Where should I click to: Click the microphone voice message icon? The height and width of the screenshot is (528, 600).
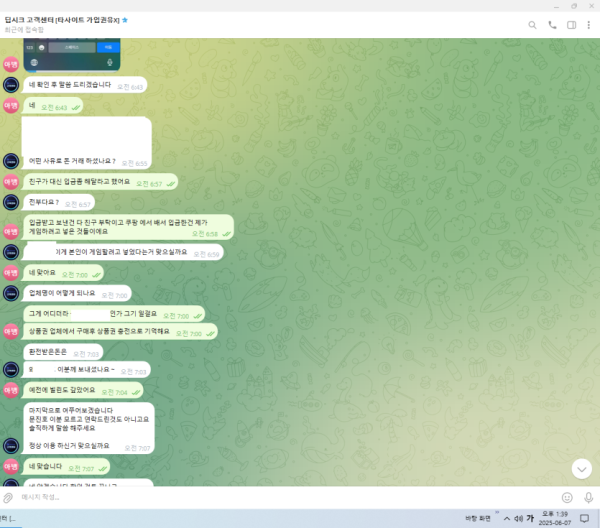click(589, 497)
